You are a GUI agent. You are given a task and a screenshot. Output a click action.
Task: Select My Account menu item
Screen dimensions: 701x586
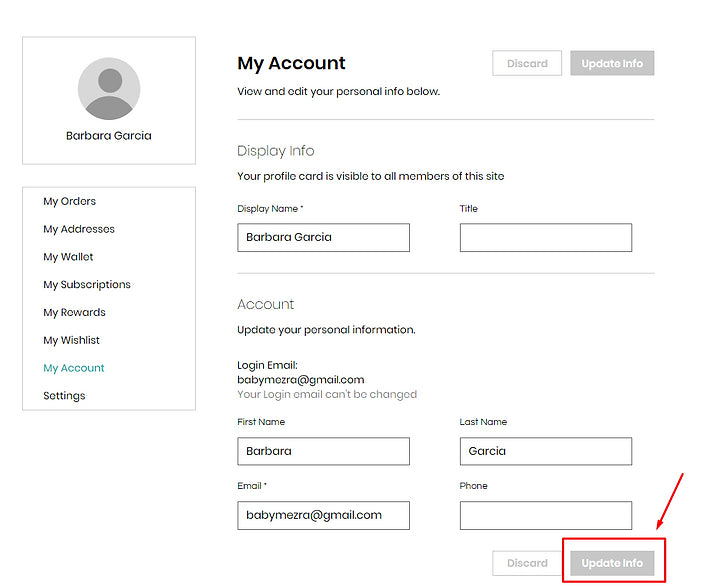point(73,368)
